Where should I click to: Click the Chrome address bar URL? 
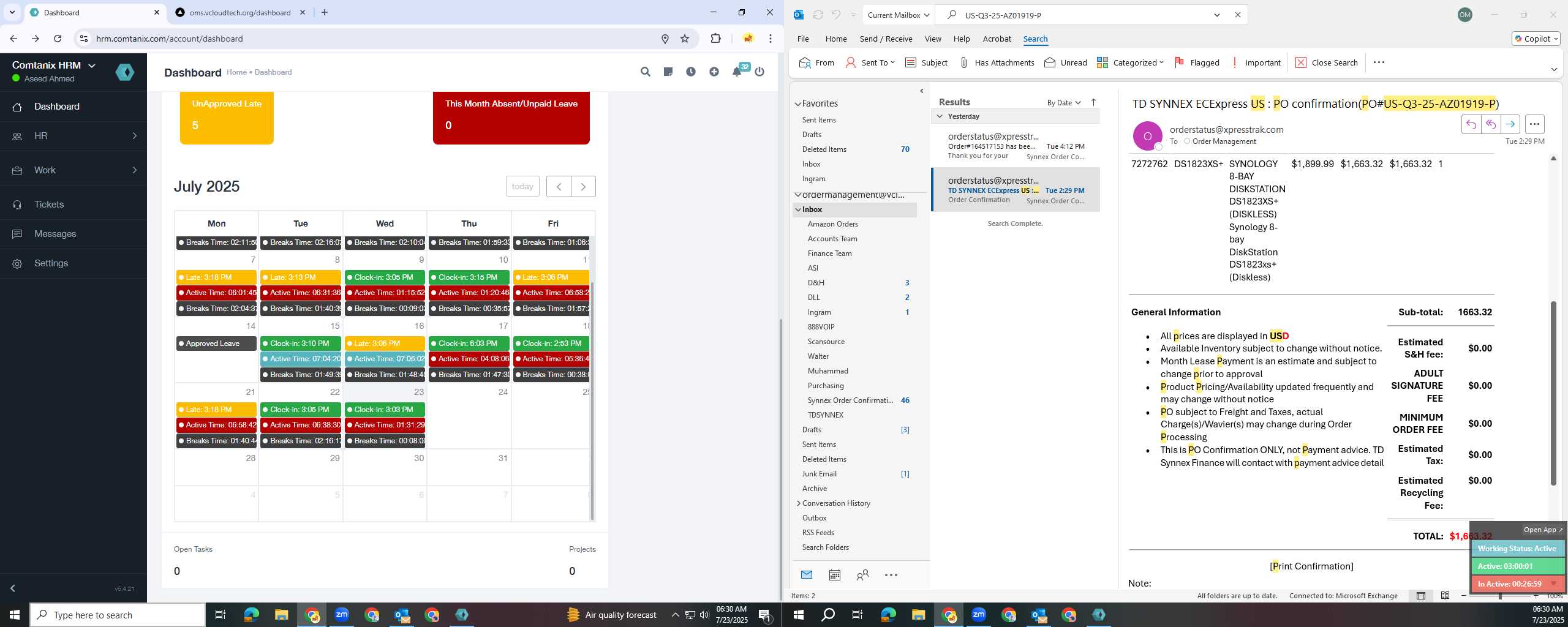pos(169,39)
